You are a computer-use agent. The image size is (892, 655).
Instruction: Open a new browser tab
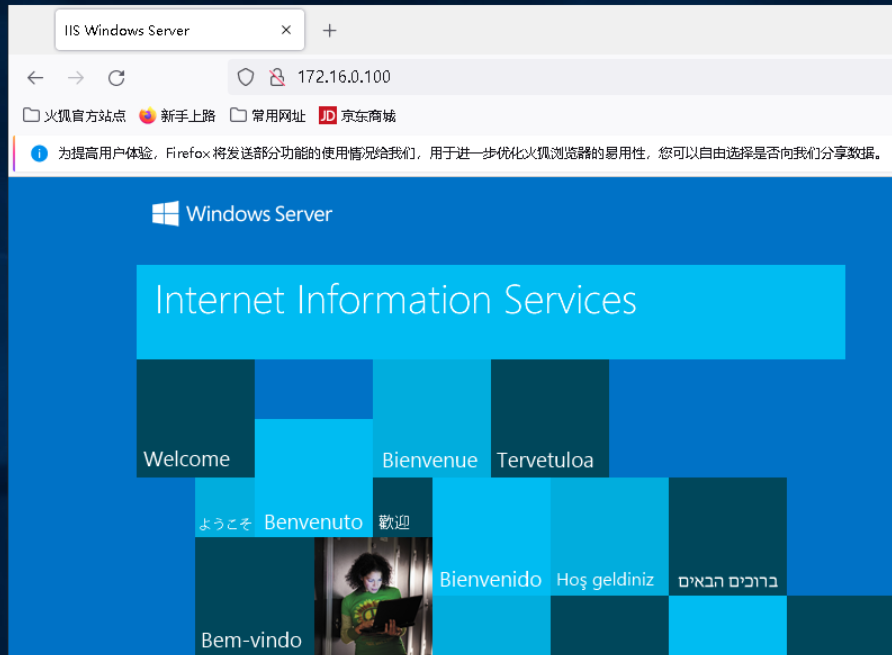[x=329, y=30]
